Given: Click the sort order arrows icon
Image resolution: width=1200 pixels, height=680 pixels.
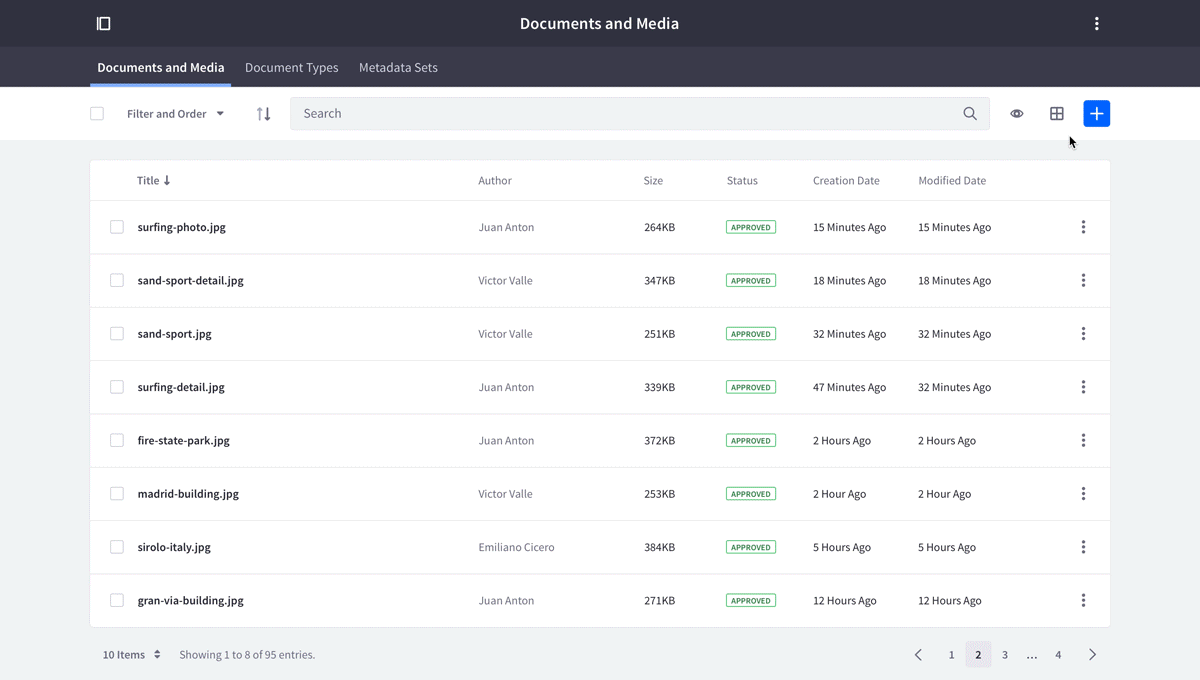Looking at the screenshot, I should 263,113.
